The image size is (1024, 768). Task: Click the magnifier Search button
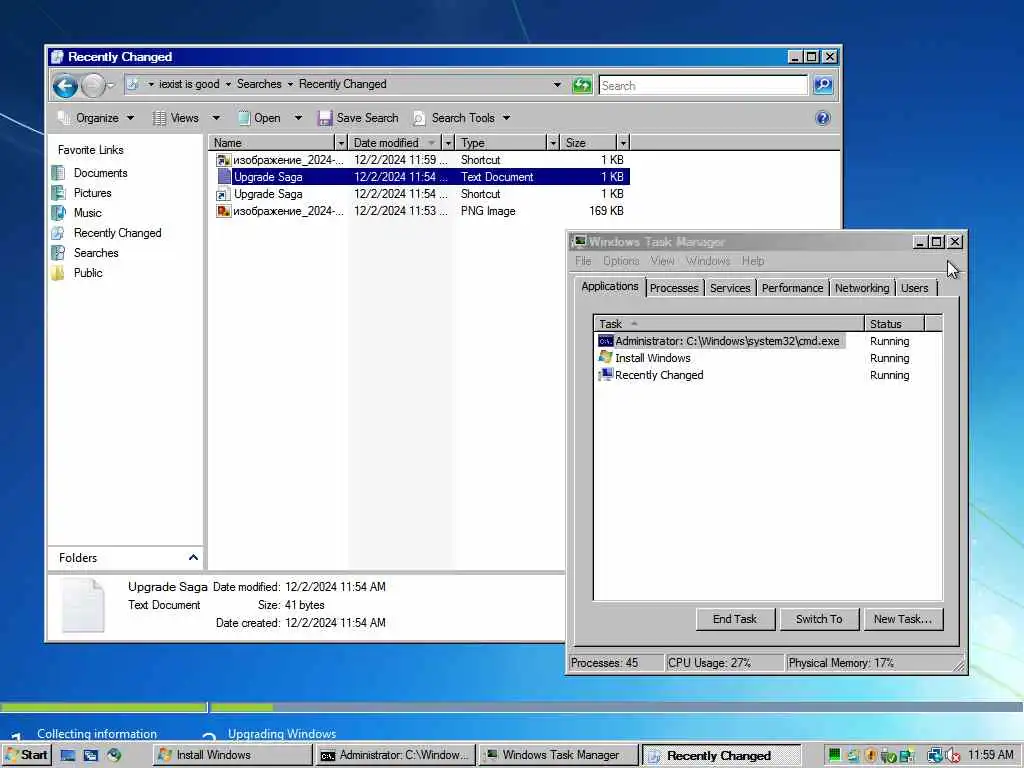pyautogui.click(x=823, y=85)
